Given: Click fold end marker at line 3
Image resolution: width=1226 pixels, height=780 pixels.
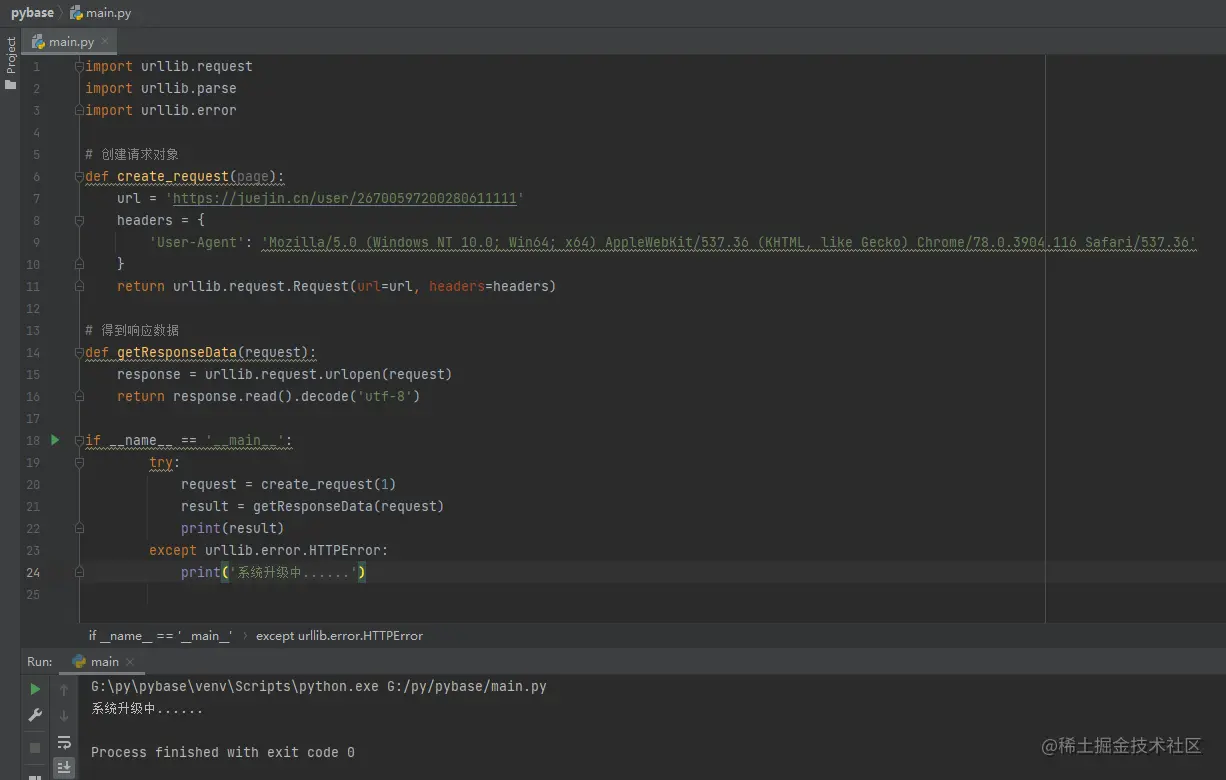Looking at the screenshot, I should [x=79, y=110].
